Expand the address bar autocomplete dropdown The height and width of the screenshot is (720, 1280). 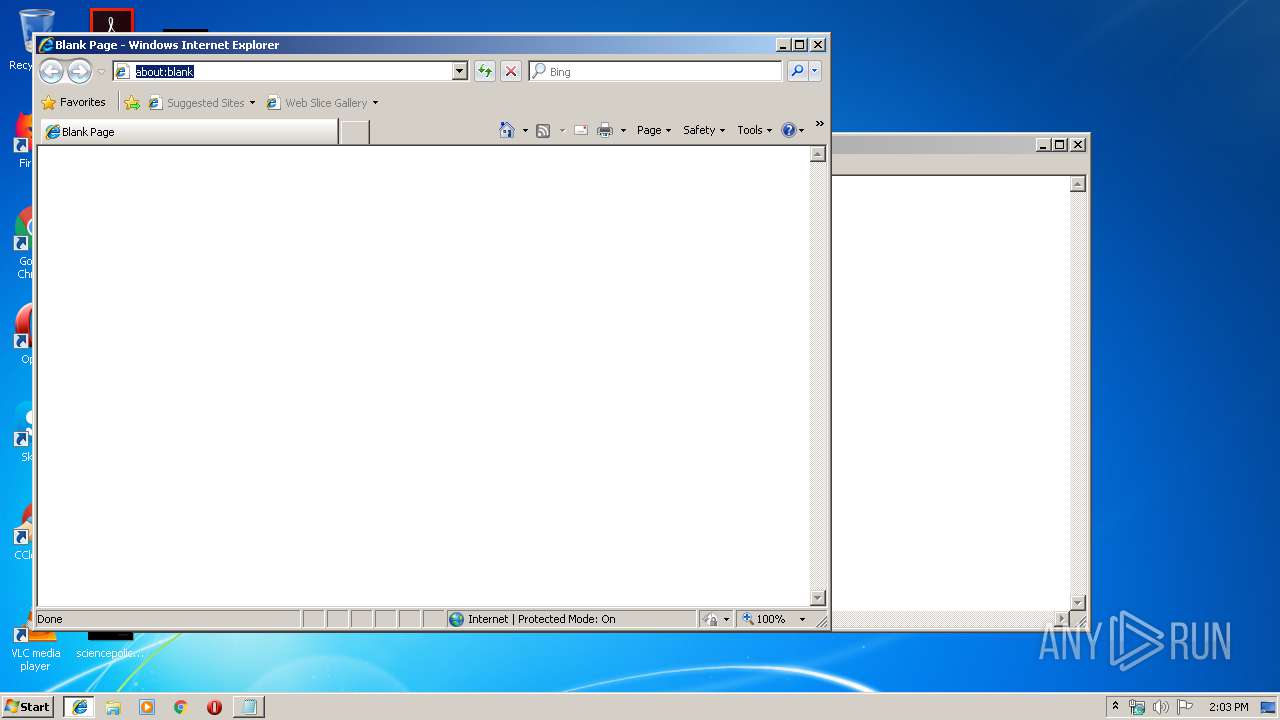(x=460, y=71)
